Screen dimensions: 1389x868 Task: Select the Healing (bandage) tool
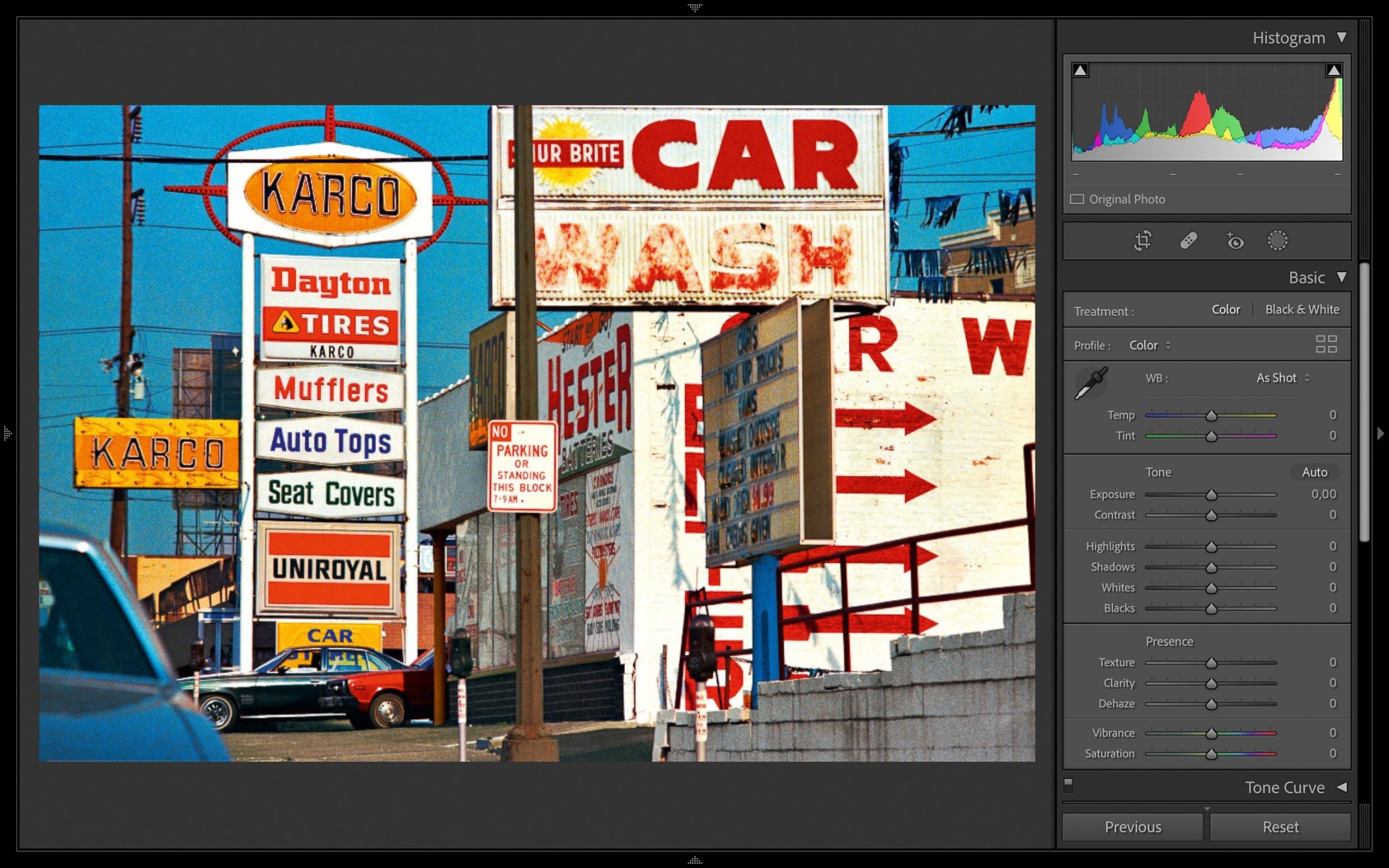coord(1188,240)
